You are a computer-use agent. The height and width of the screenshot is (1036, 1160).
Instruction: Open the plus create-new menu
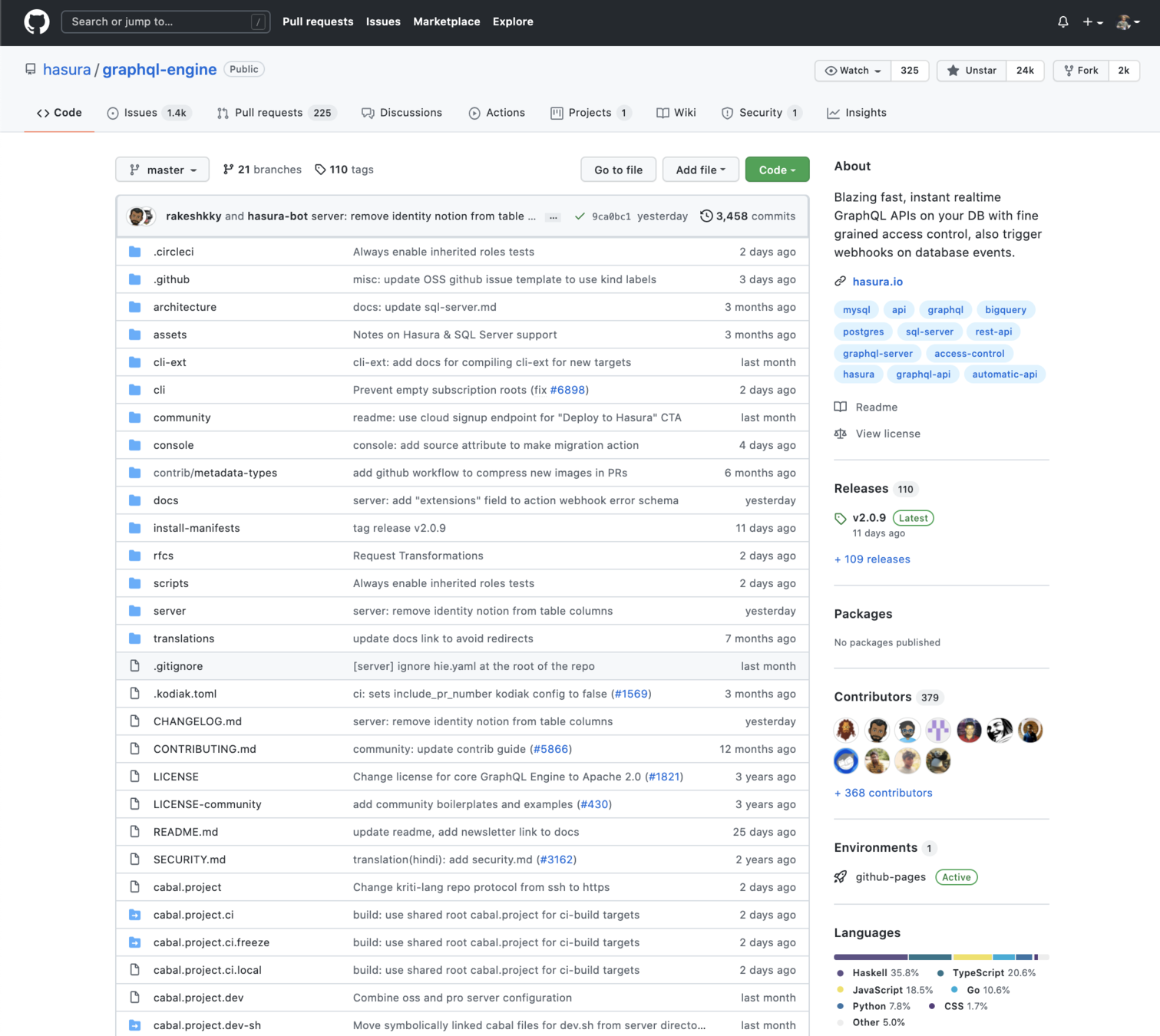click(x=1092, y=21)
